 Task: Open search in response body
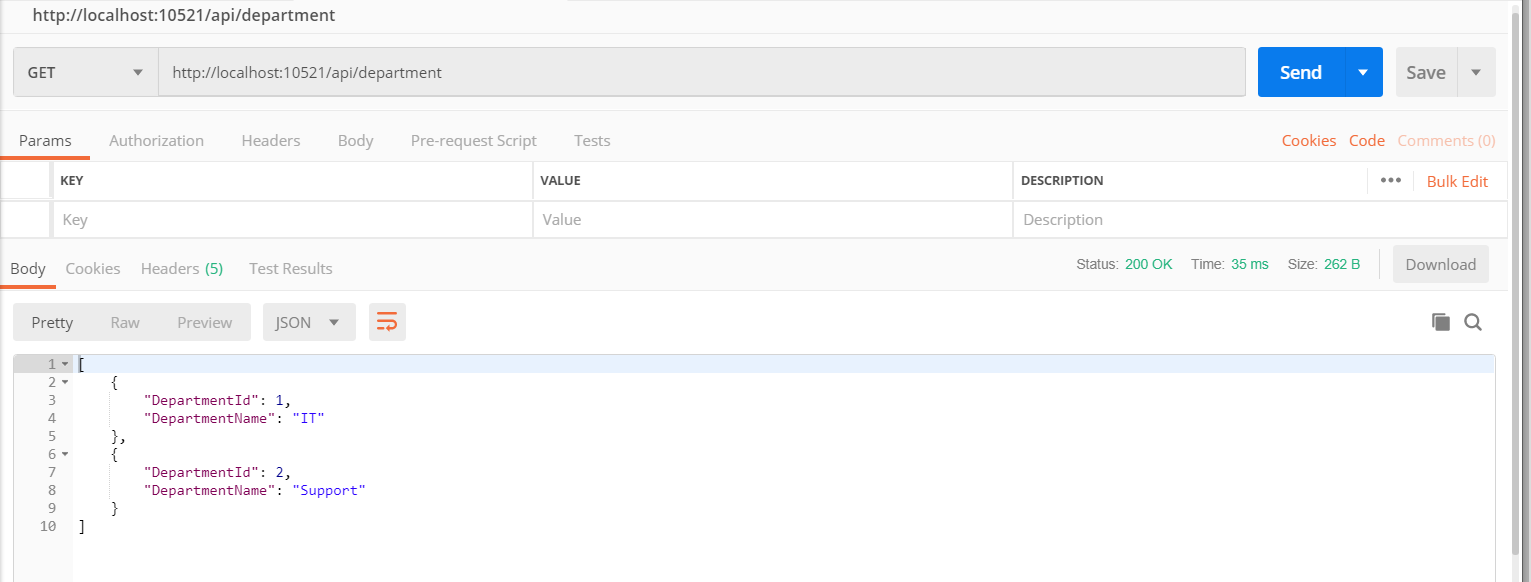[x=1473, y=322]
